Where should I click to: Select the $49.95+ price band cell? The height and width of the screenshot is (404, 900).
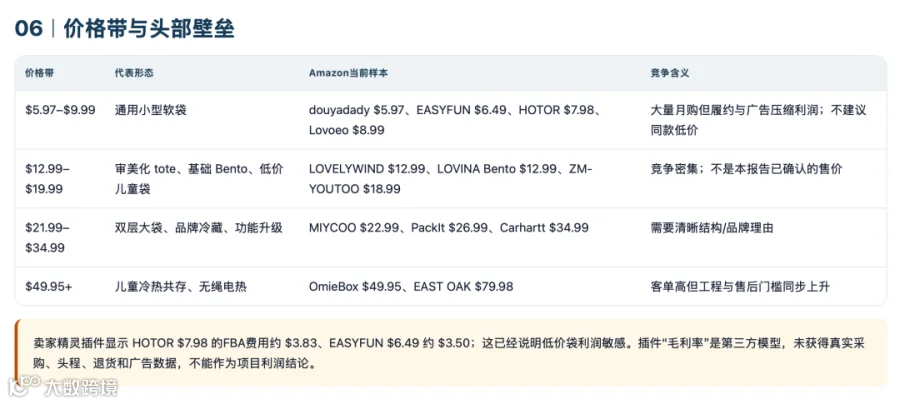tap(49, 286)
